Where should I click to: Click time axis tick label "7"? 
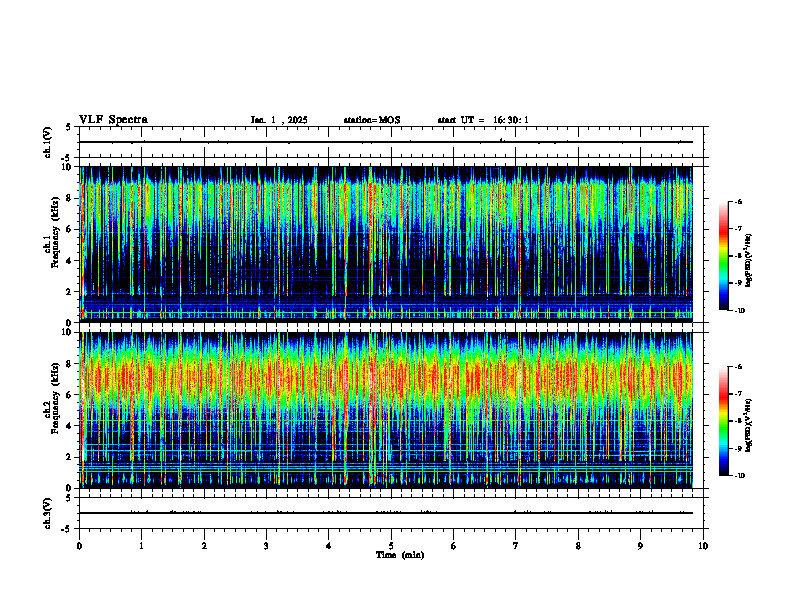point(516,546)
